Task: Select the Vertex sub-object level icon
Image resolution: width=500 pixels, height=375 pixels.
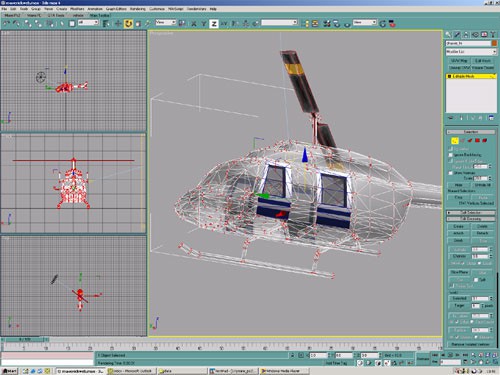Action: [454, 140]
